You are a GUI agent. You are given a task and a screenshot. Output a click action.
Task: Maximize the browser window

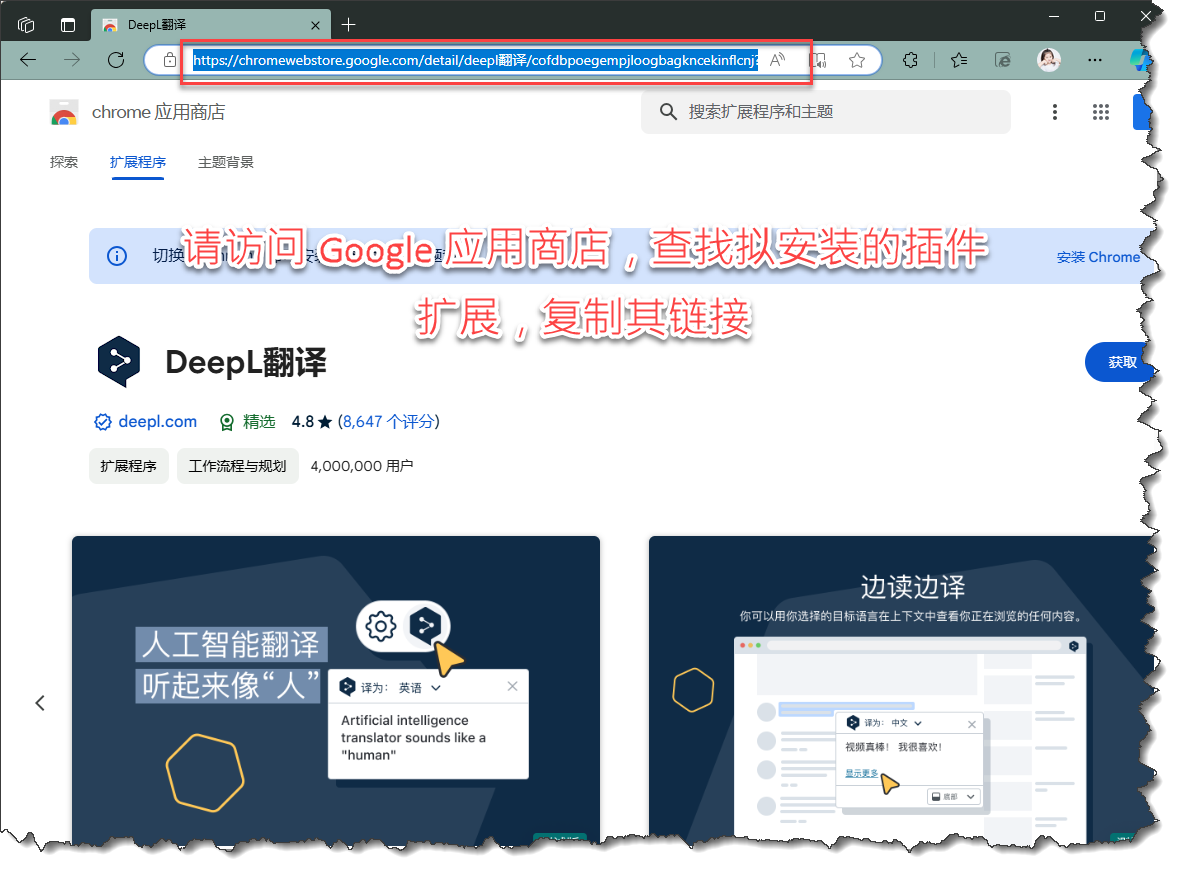pos(1099,16)
